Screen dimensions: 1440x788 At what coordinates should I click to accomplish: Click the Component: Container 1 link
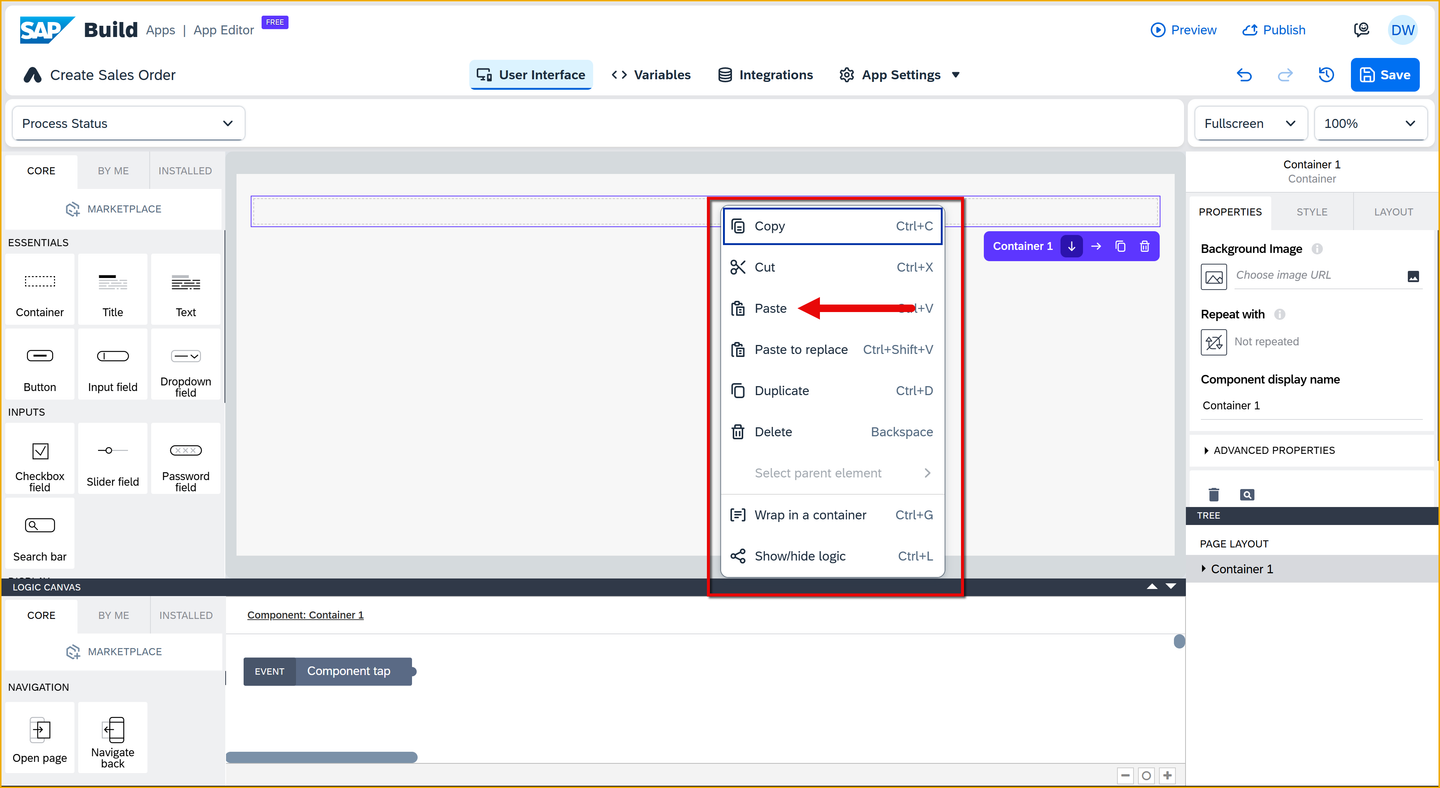305,615
